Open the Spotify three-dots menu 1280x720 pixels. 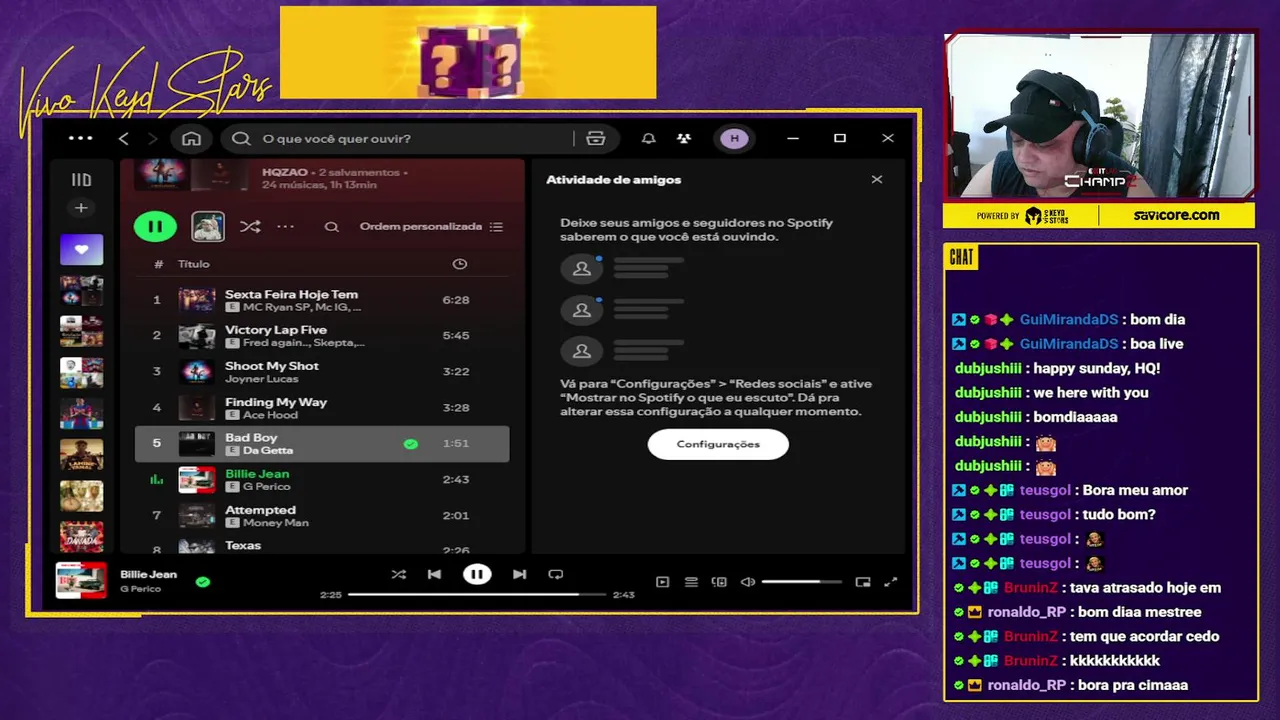point(80,138)
